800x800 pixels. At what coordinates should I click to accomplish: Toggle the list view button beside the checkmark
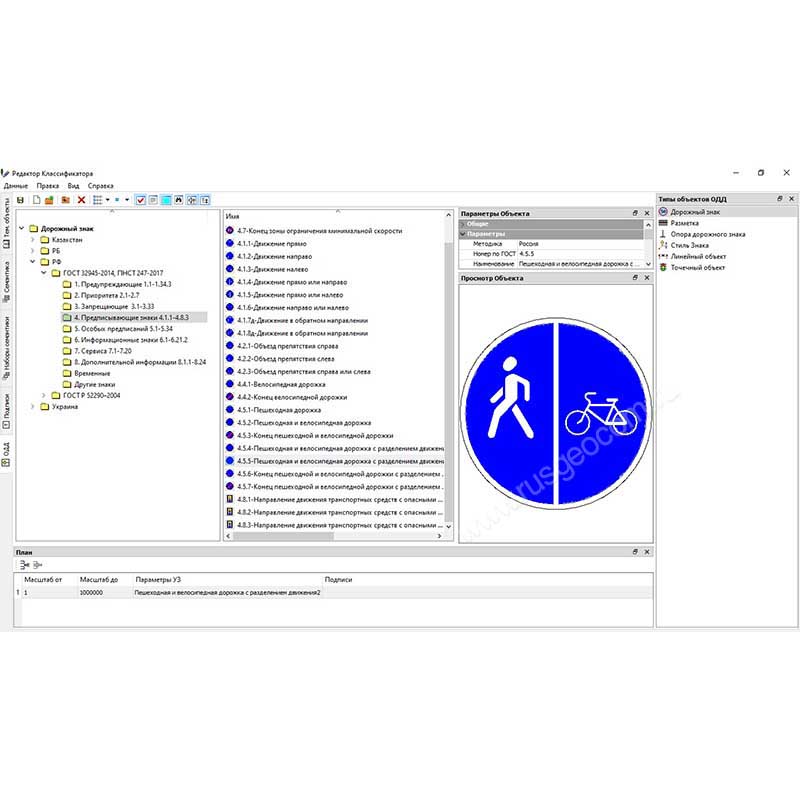[x=153, y=200]
